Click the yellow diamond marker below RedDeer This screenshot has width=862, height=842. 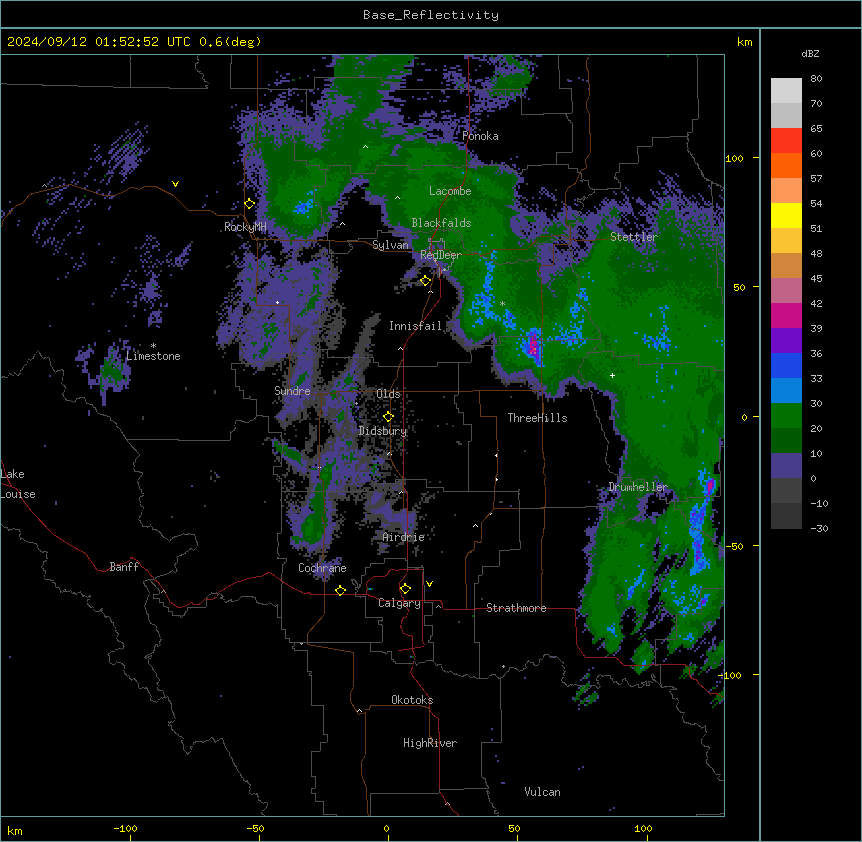coord(426,281)
